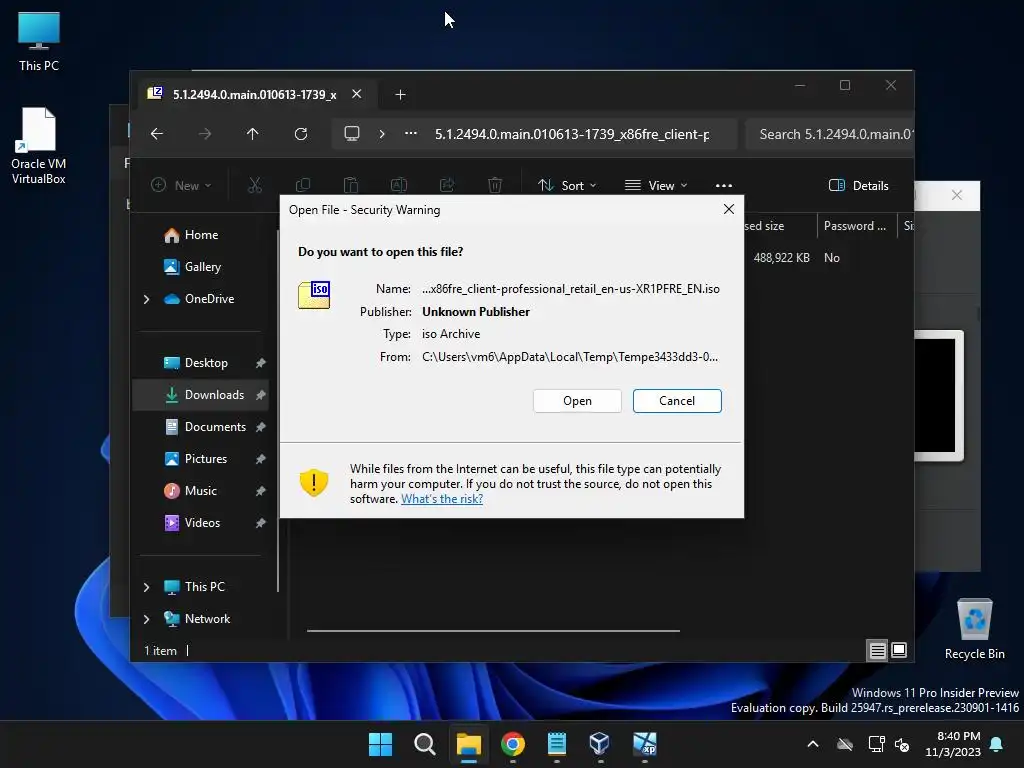1024x768 pixels.
Task: Show hidden path segments ellipsis
Action: (x=411, y=133)
